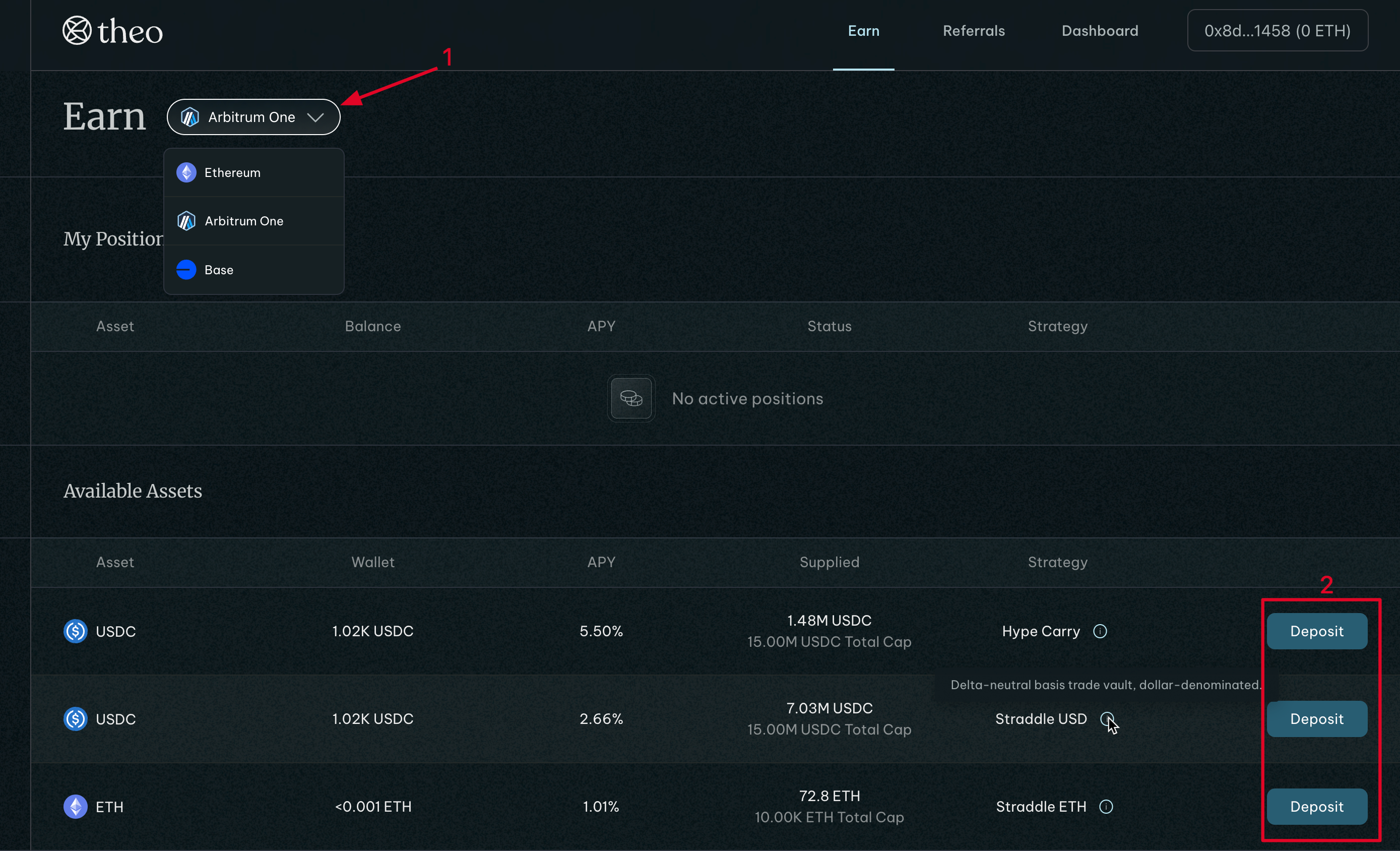The image size is (1400, 851).
Task: Select Ethereum from the network list
Action: [232, 173]
